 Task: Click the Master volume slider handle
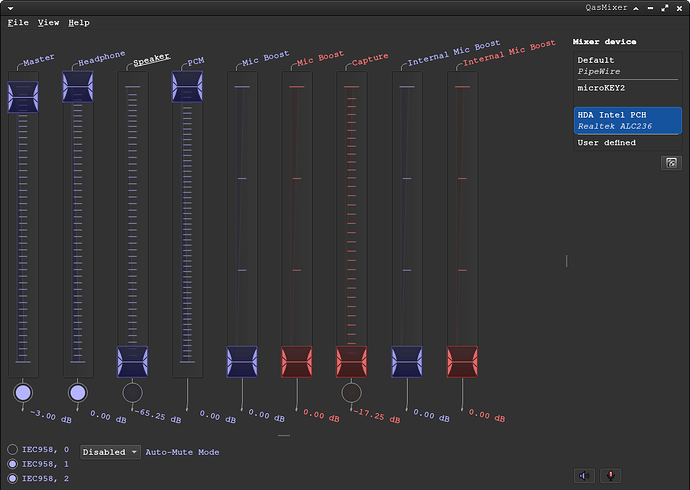click(x=23, y=97)
